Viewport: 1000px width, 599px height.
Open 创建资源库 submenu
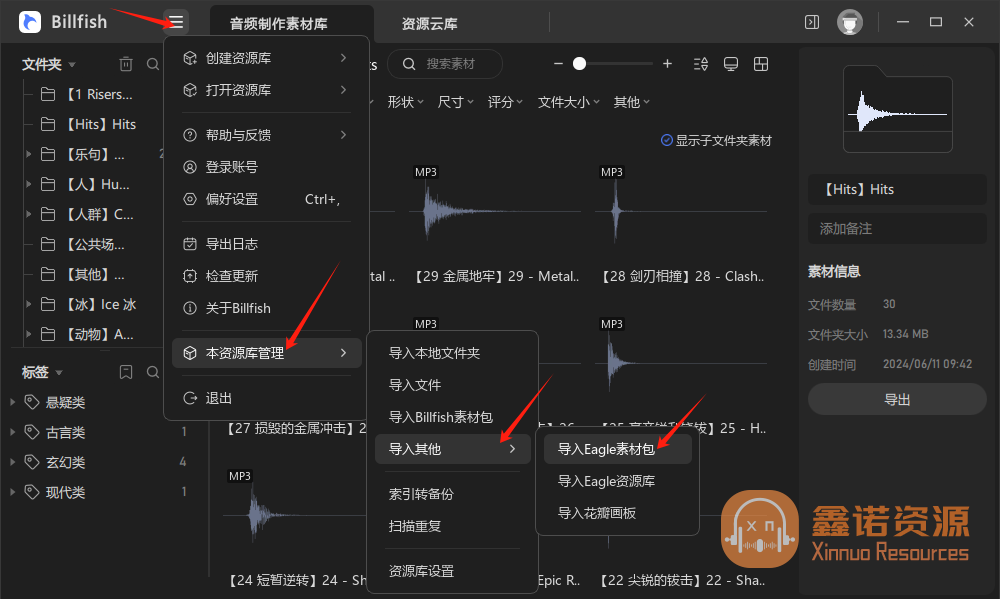point(267,58)
